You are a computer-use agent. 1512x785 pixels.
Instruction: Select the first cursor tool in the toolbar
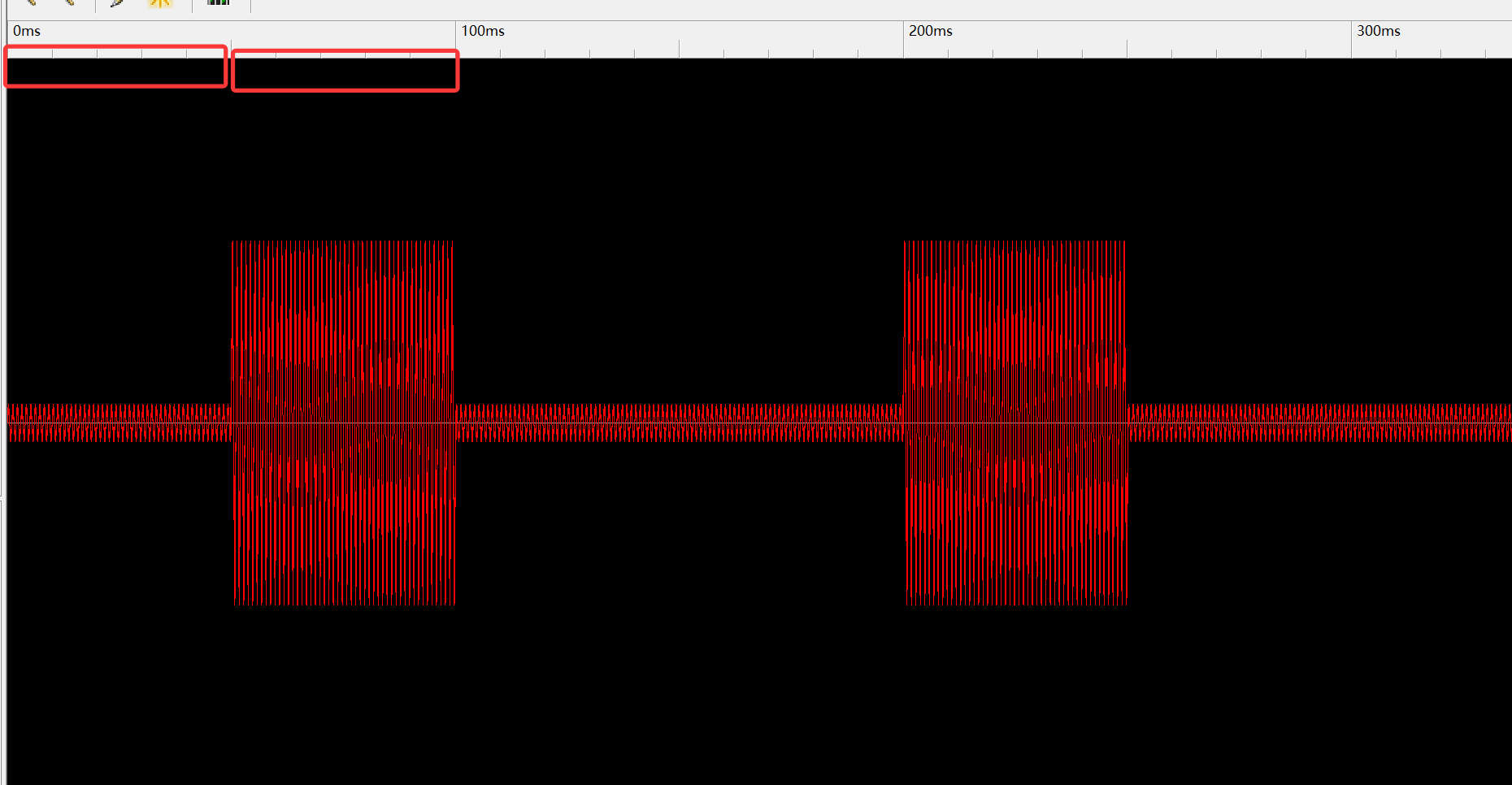(x=33, y=3)
